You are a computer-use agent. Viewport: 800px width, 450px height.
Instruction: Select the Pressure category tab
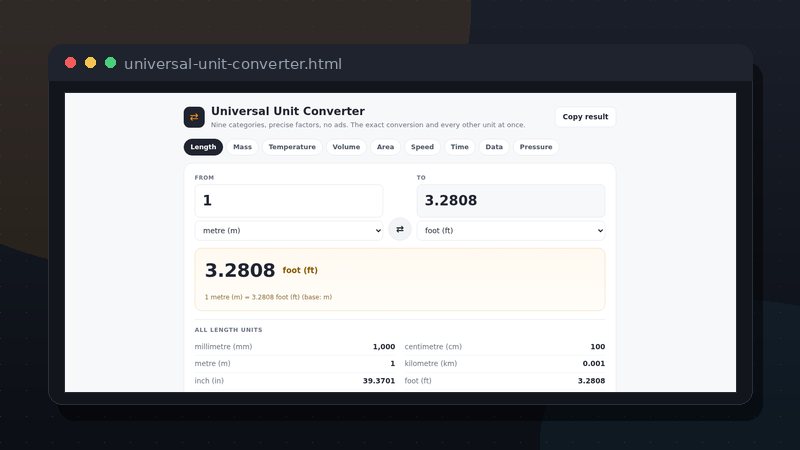click(x=536, y=147)
